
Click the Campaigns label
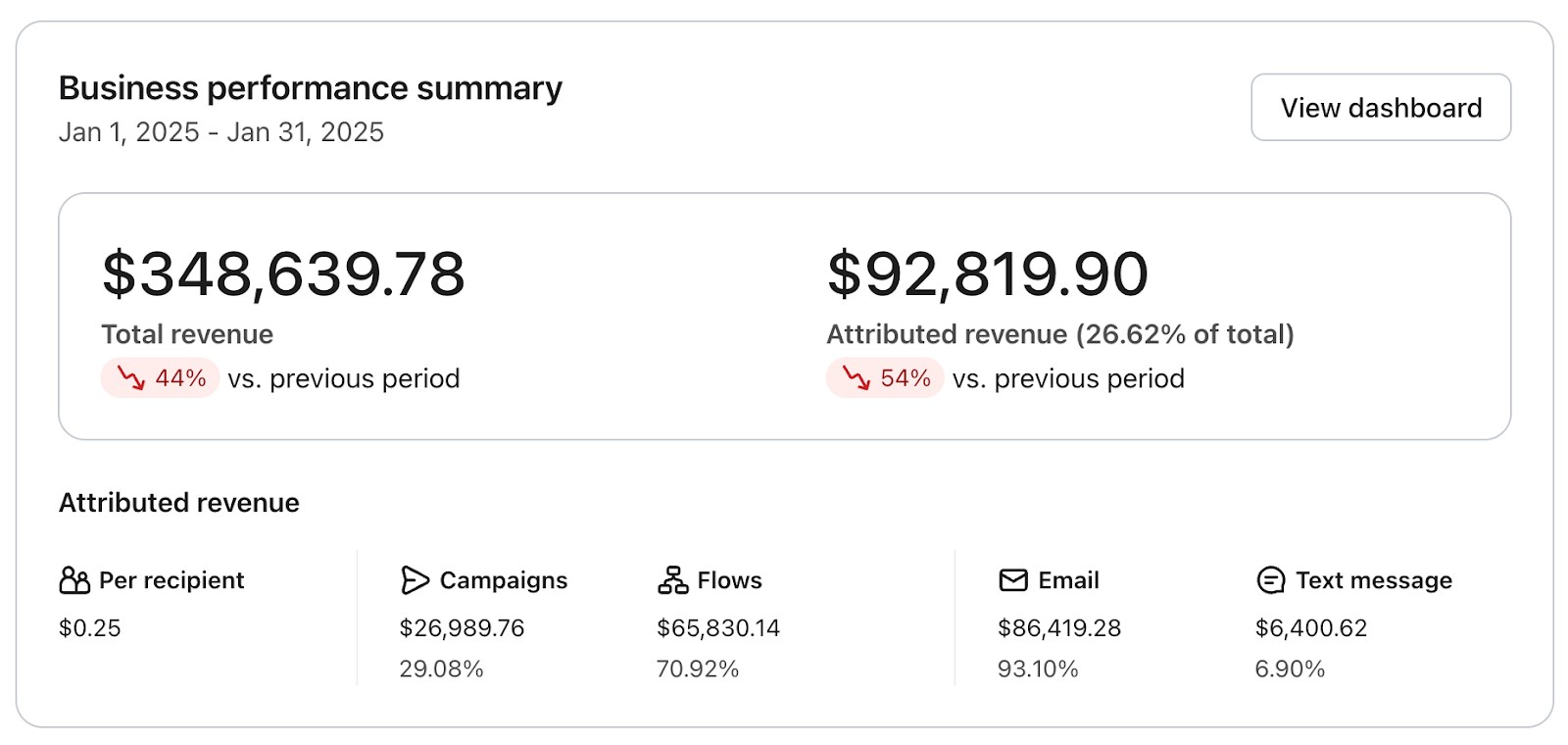coord(504,580)
